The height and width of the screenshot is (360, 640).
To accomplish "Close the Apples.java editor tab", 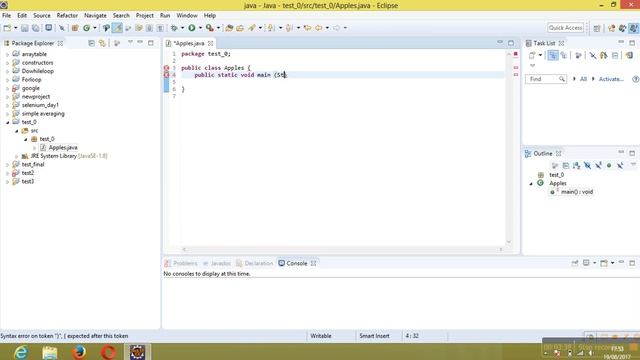I will (211, 43).
